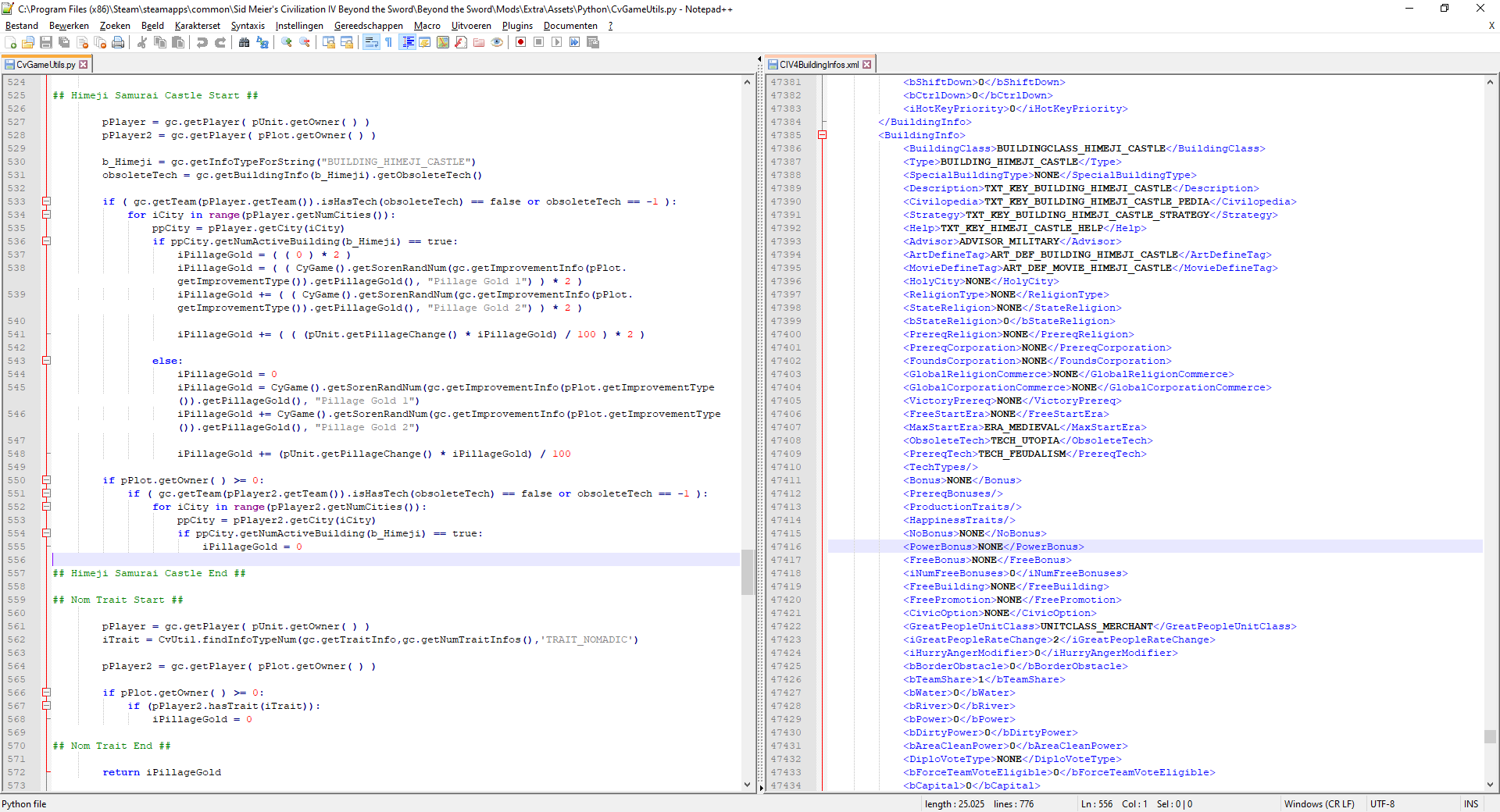This screenshot has height=812, width=1500.
Task: Open the Folder as Workspace icon
Action: click(479, 42)
